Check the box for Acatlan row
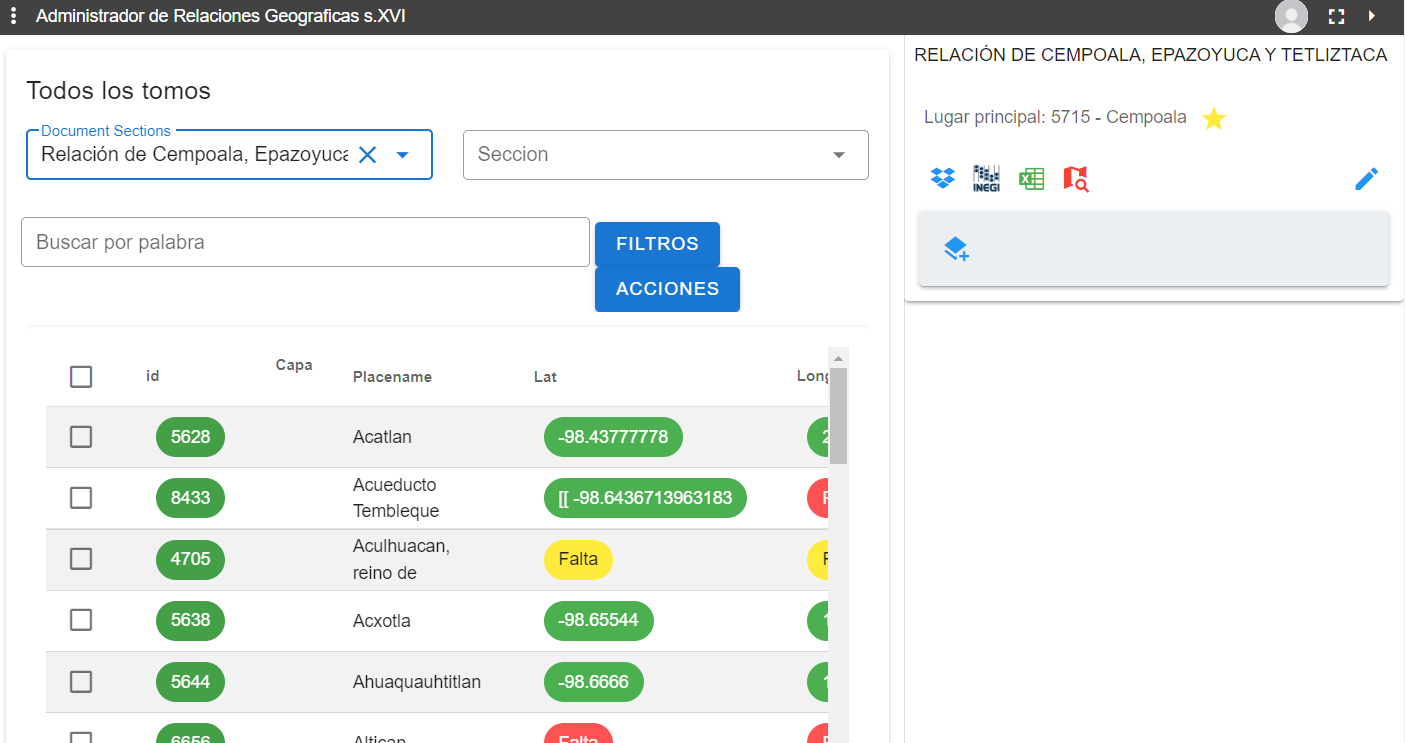The image size is (1405, 743). tap(81, 437)
